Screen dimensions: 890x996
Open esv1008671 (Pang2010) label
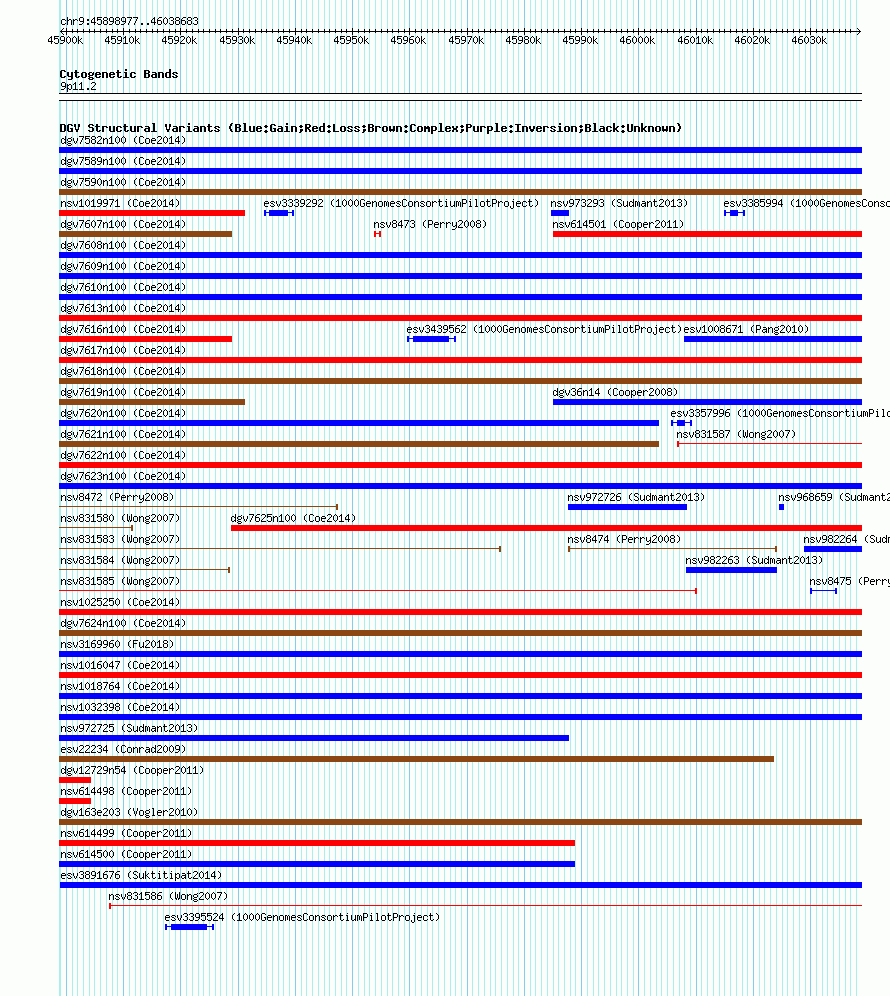pos(746,329)
